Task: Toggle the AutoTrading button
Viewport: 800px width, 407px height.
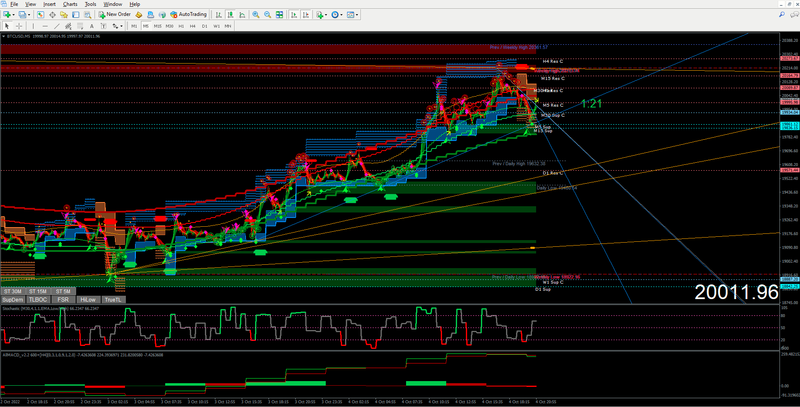Action: [x=188, y=15]
